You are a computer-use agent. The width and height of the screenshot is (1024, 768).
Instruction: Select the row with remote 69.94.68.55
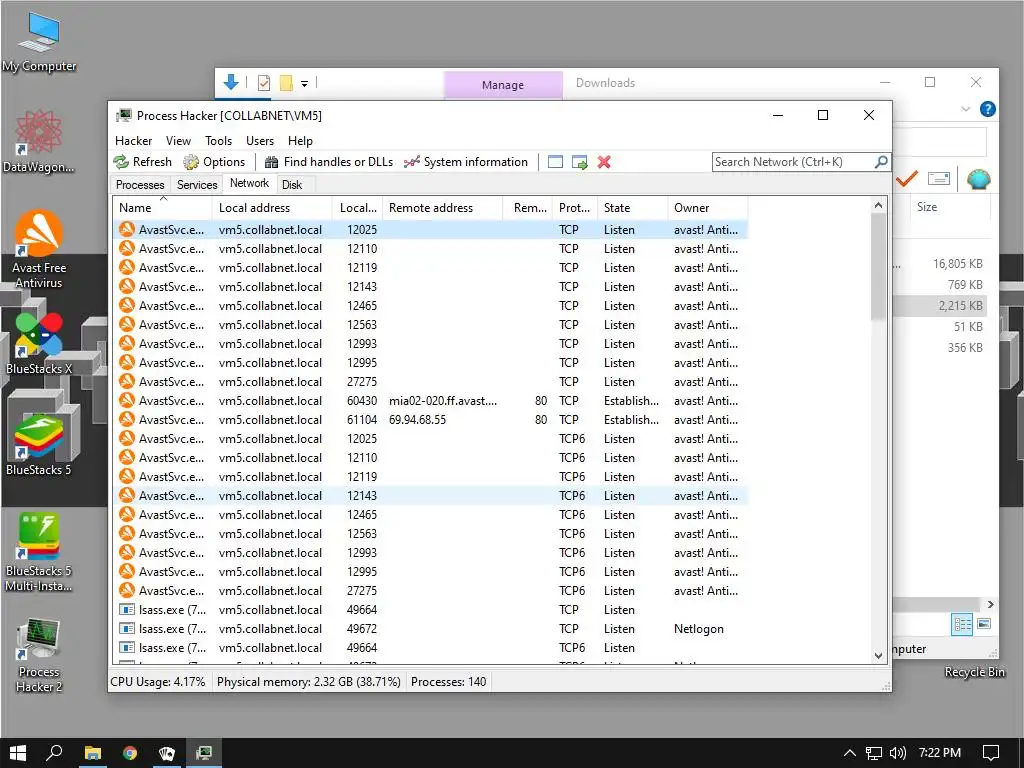click(431, 420)
